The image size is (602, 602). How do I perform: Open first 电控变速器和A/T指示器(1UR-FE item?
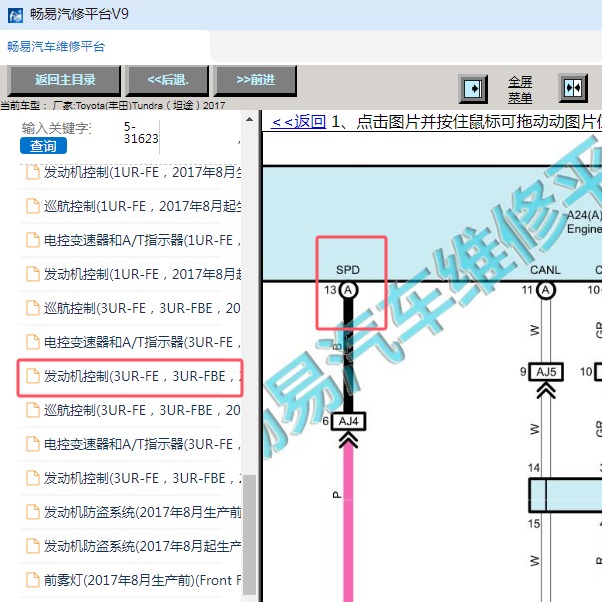tap(134, 240)
